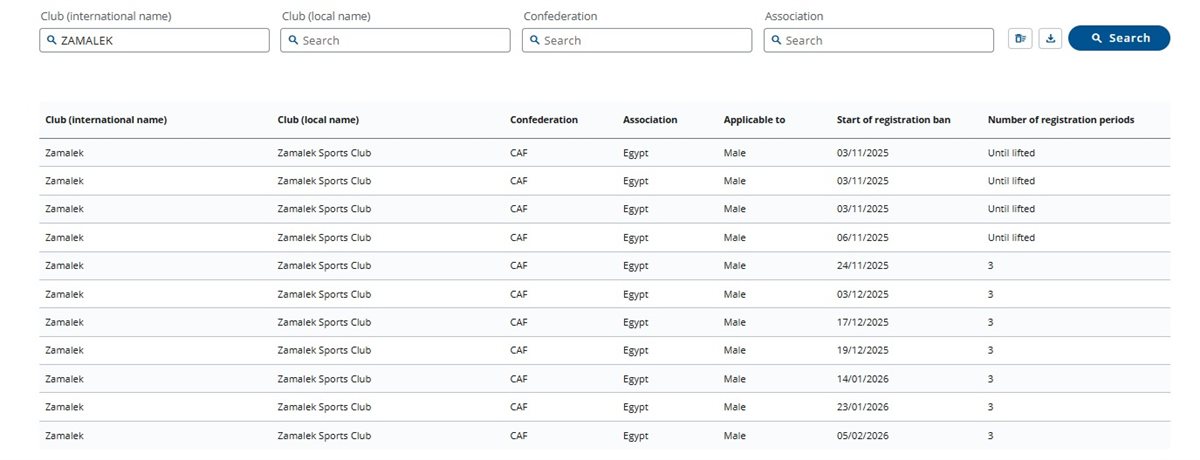
Task: Click the magnifier icon in Confederation field
Action: coord(535,40)
